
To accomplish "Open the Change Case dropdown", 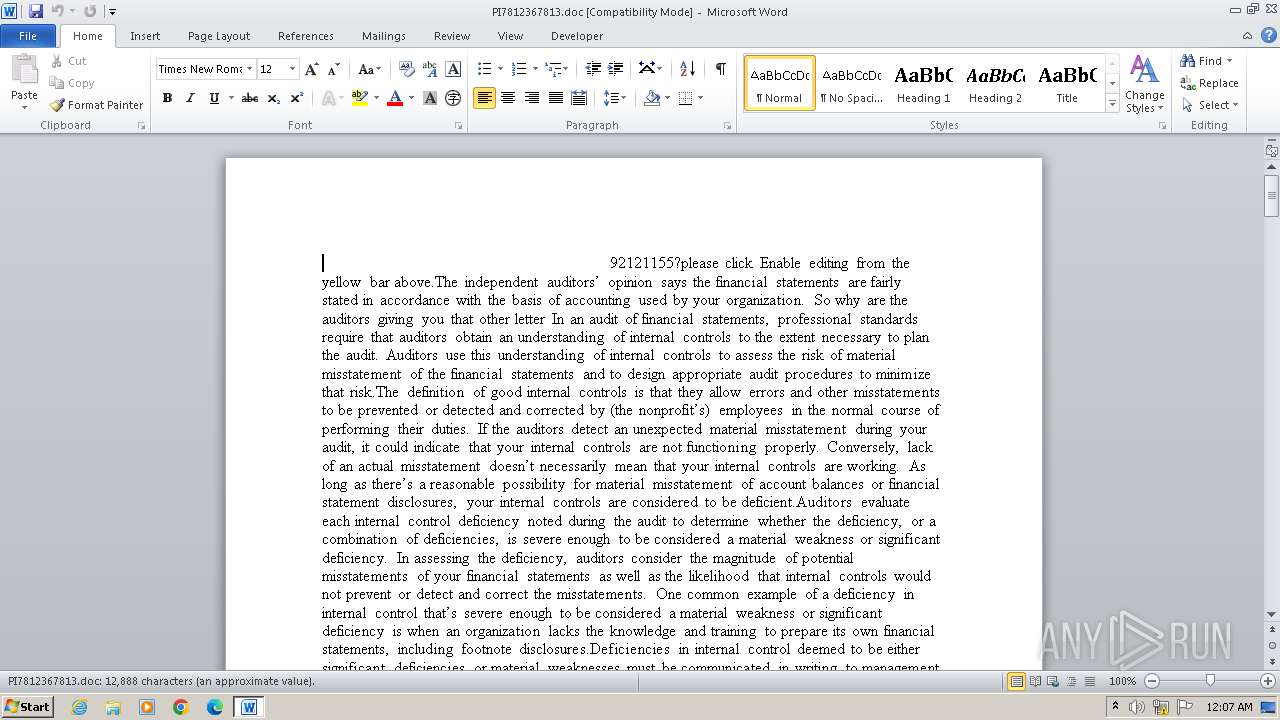I will pos(369,69).
